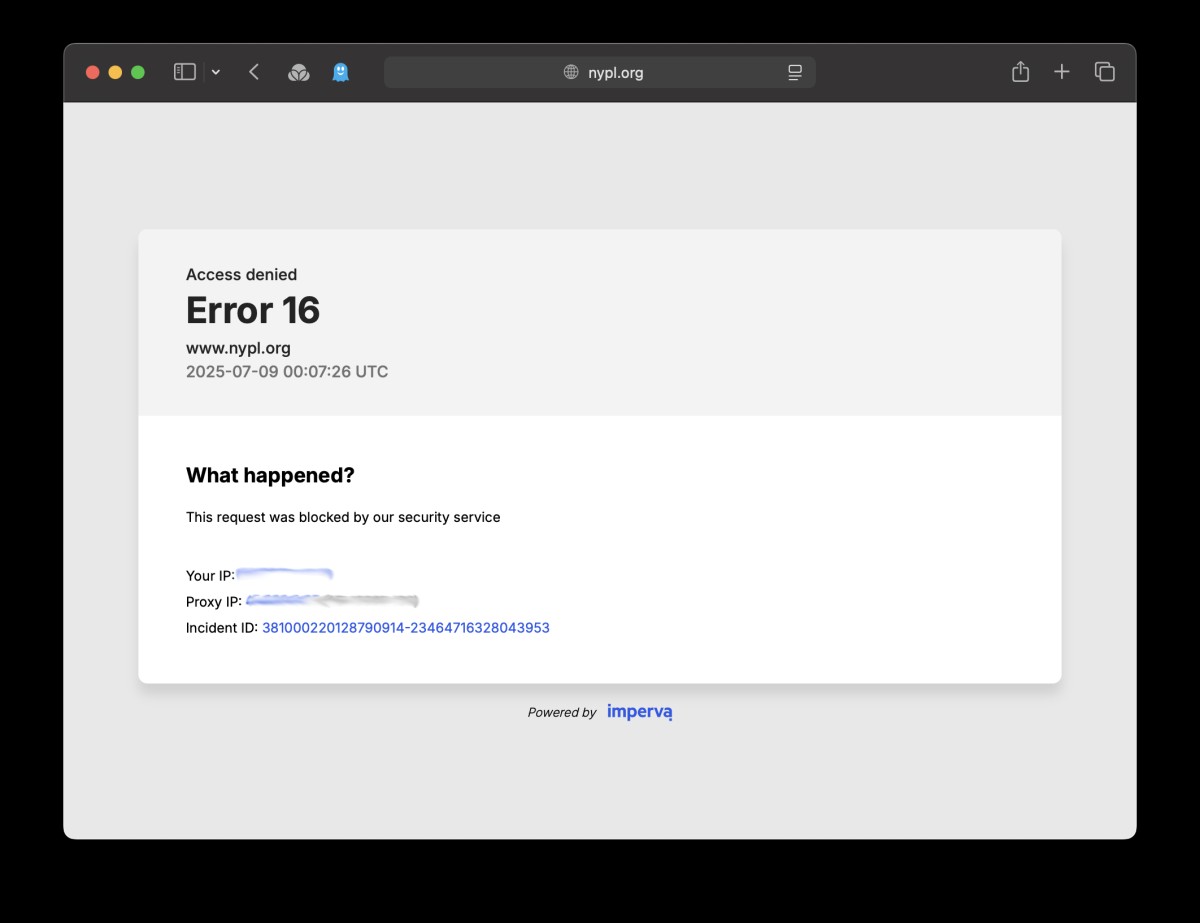Go back to the previous page

(x=254, y=72)
